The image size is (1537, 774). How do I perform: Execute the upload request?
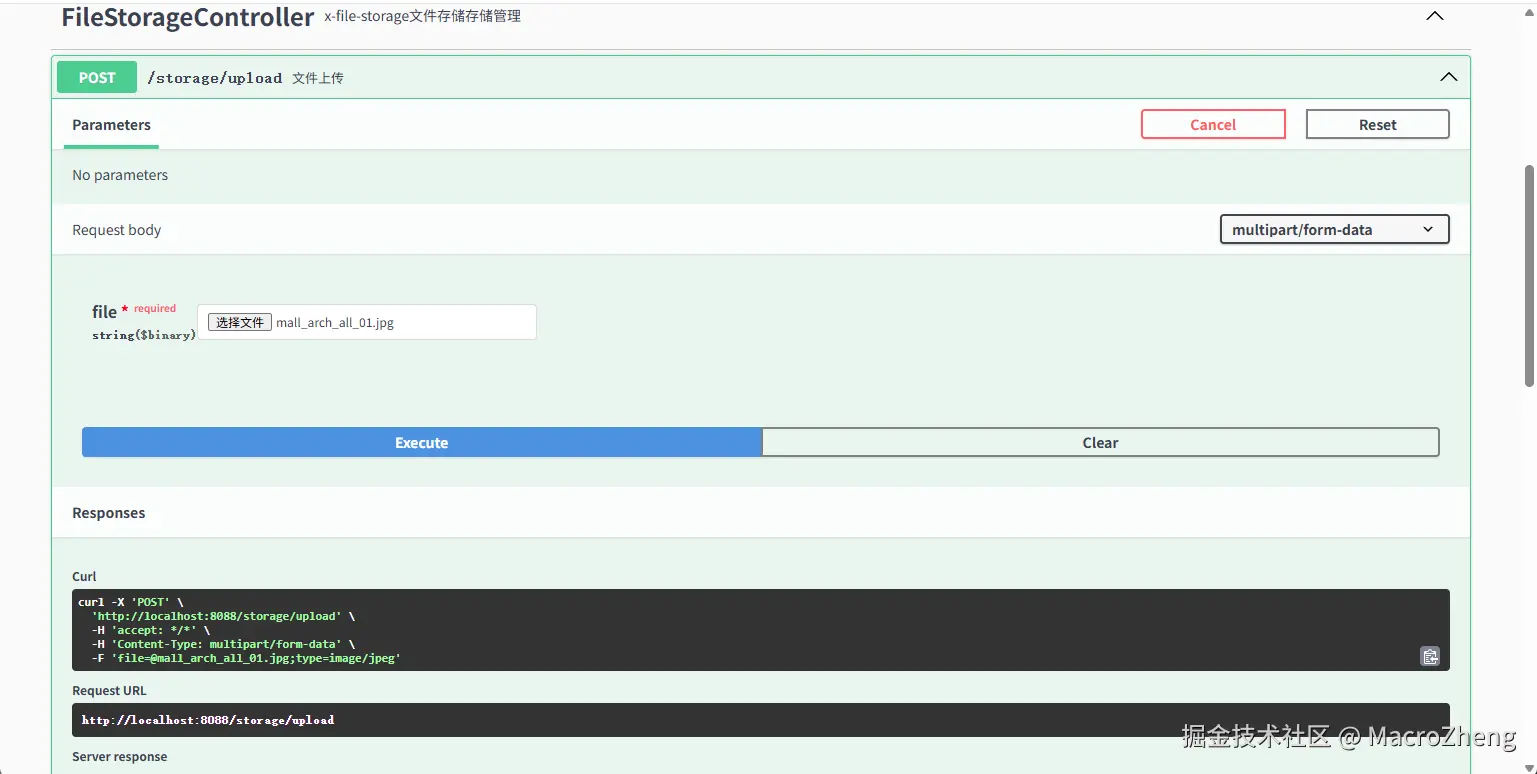421,442
